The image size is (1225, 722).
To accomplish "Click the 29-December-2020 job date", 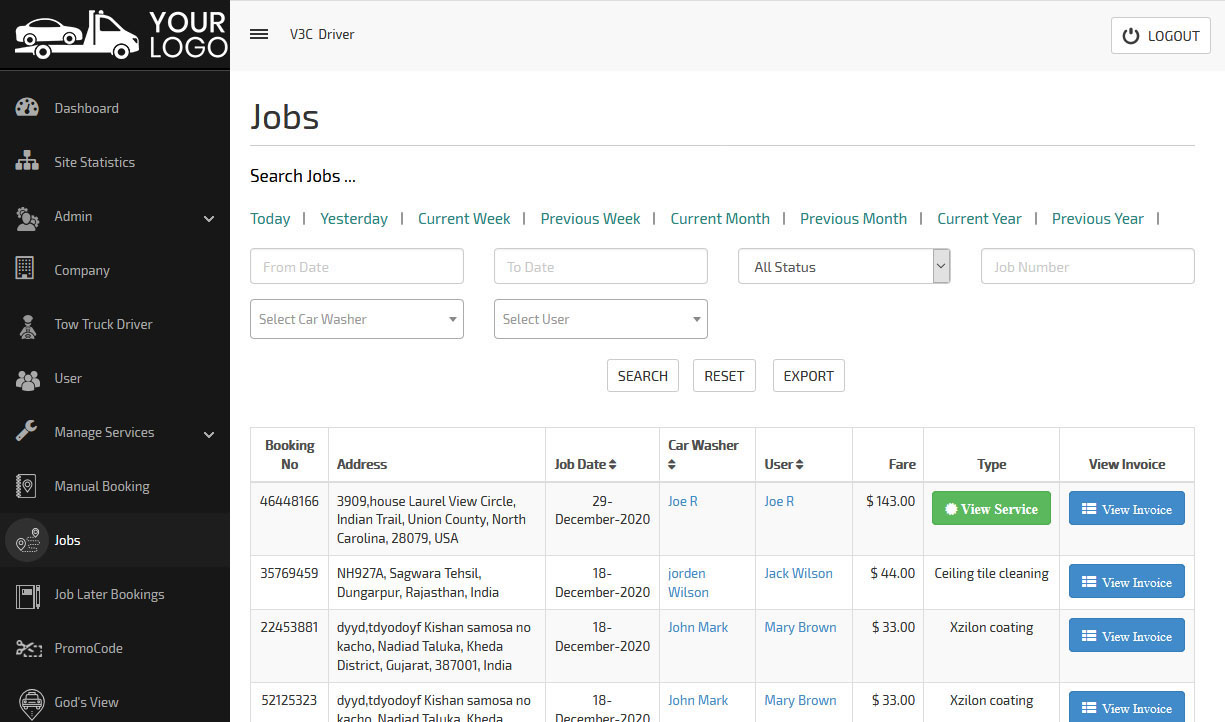I will coord(602,510).
